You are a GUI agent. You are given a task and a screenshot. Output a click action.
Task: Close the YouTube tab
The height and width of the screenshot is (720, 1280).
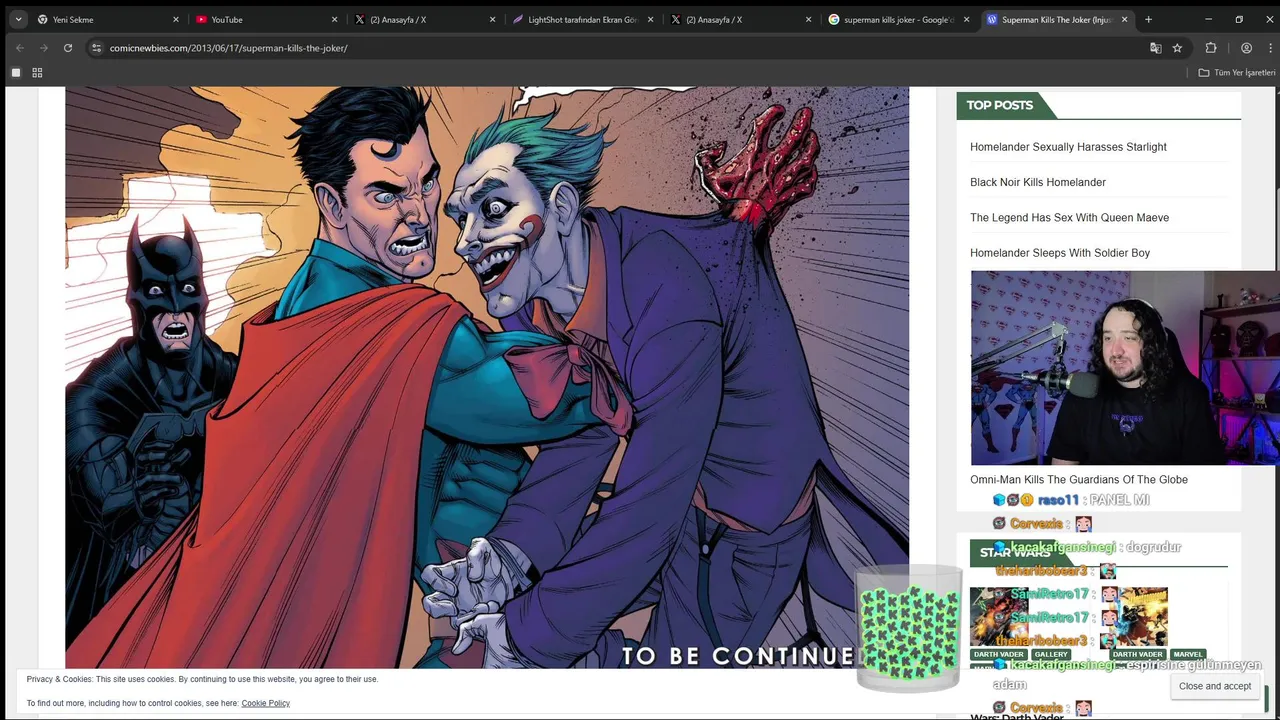[334, 19]
